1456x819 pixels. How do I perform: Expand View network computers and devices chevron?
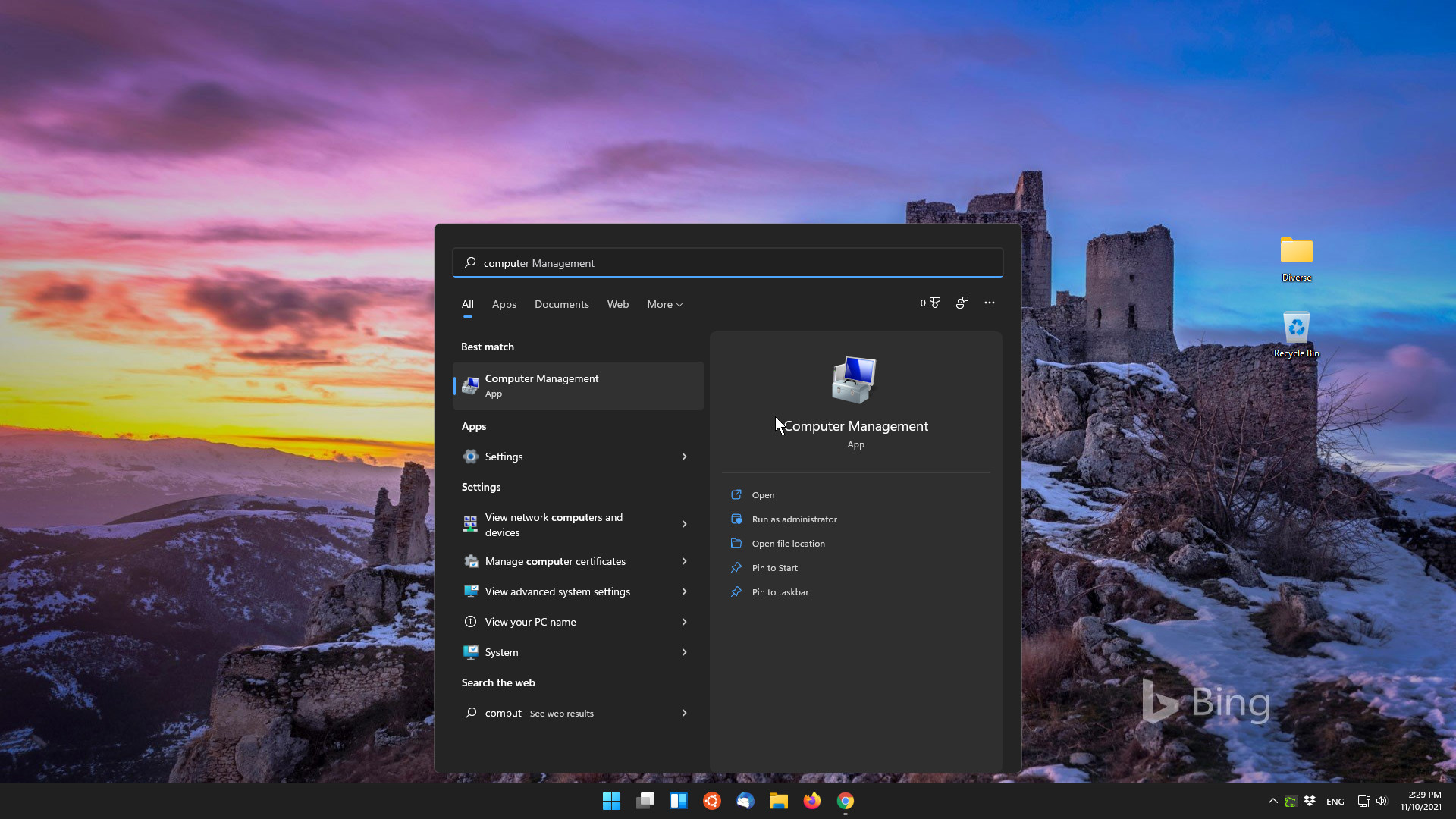[x=684, y=524]
